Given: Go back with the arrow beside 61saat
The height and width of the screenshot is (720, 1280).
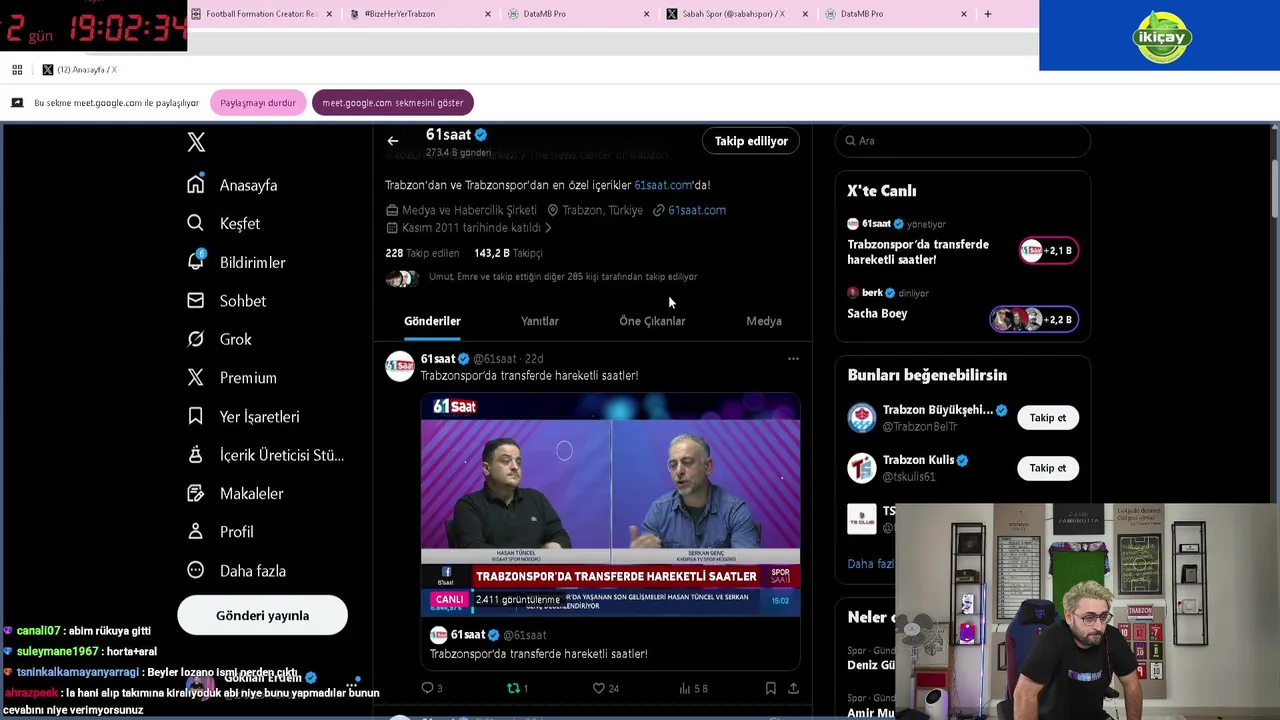Looking at the screenshot, I should point(392,141).
